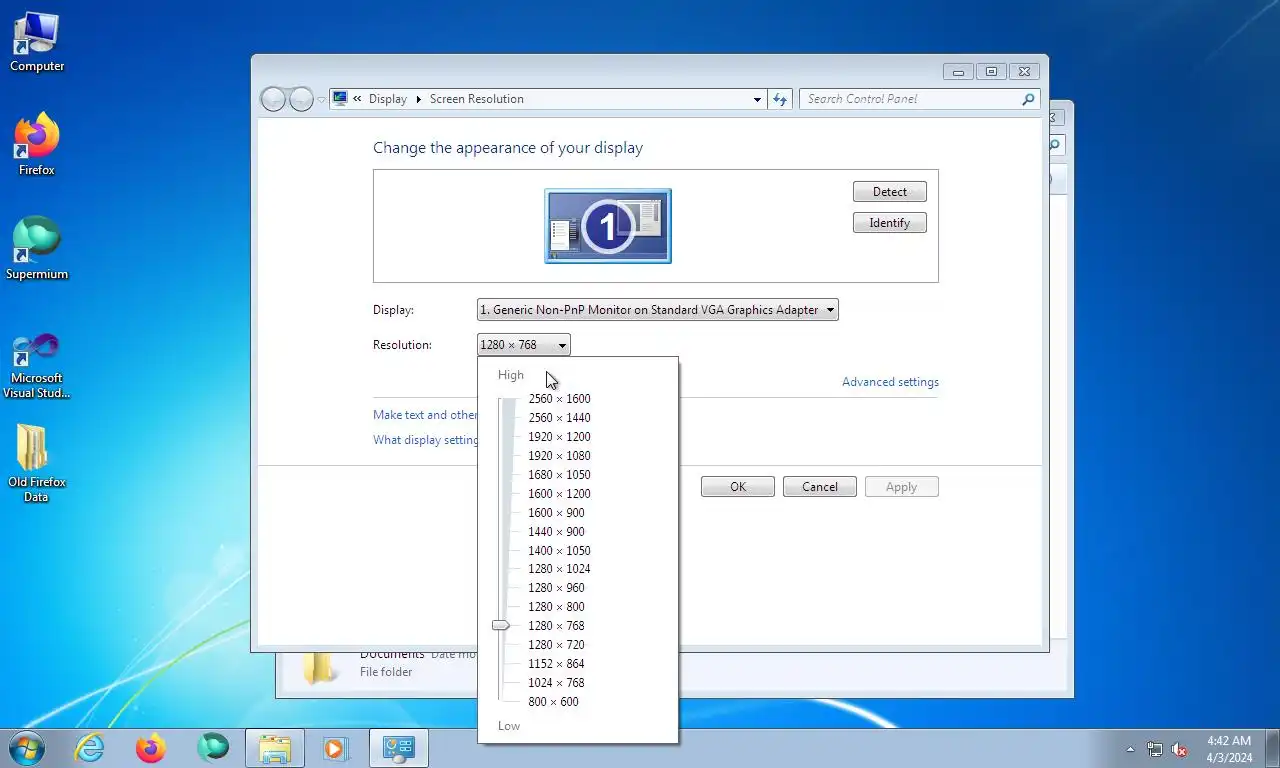Open the recent pages dropdown arrow
Screen dimensions: 1280x768
321,99
